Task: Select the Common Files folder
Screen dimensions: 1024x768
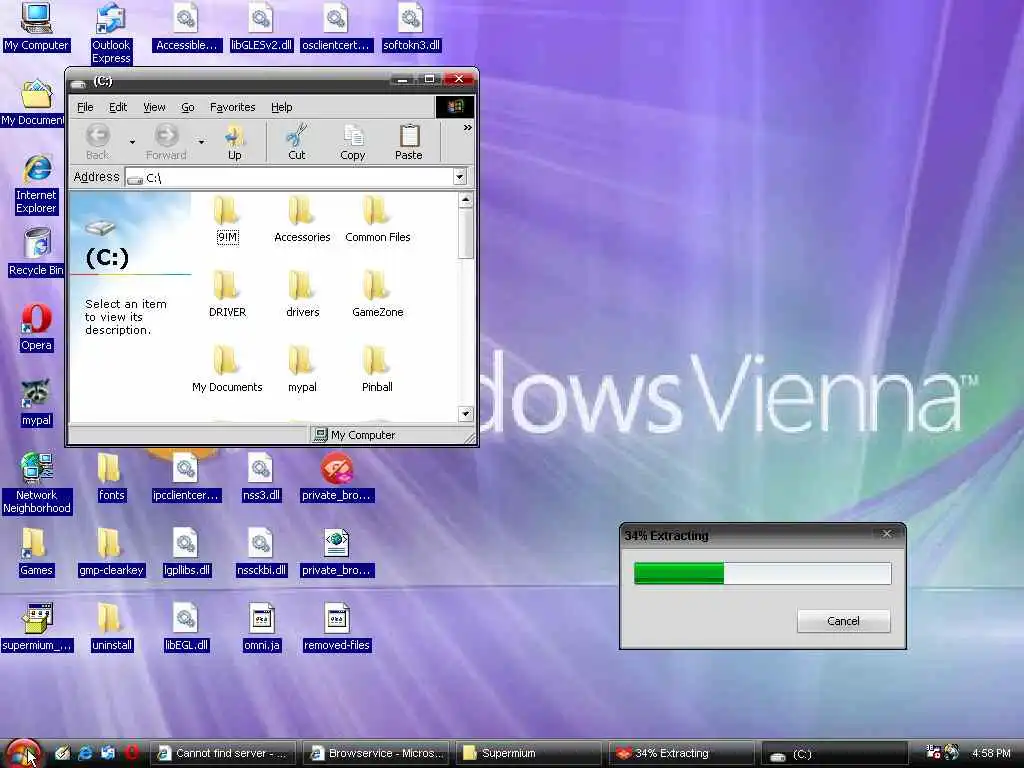Action: (x=377, y=219)
